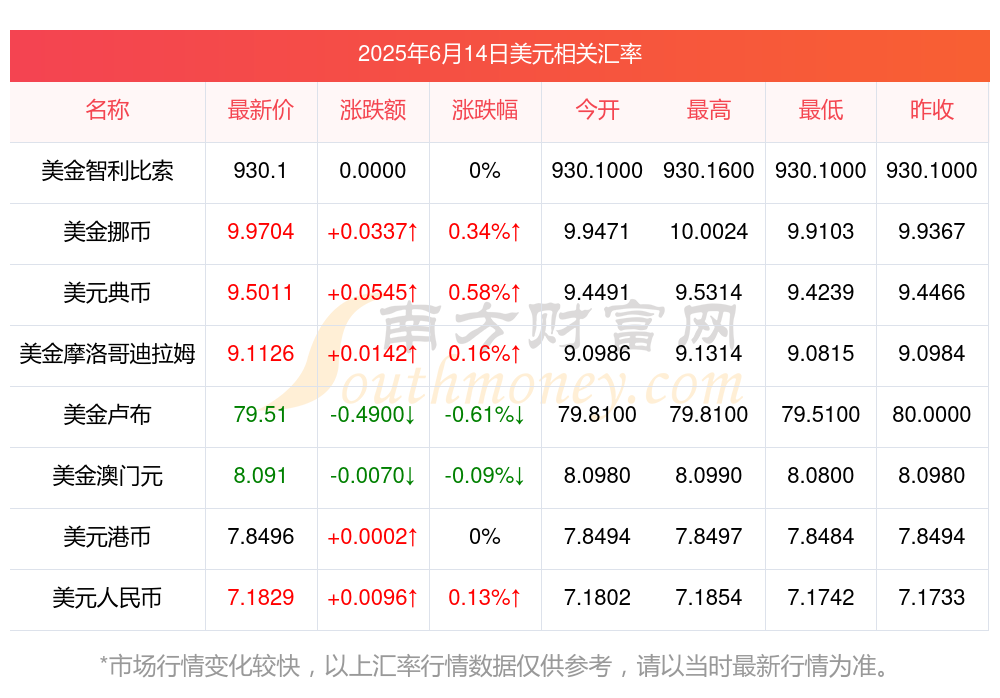
Task: Click previous close 9.0984
Action: pyautogui.click(x=932, y=353)
